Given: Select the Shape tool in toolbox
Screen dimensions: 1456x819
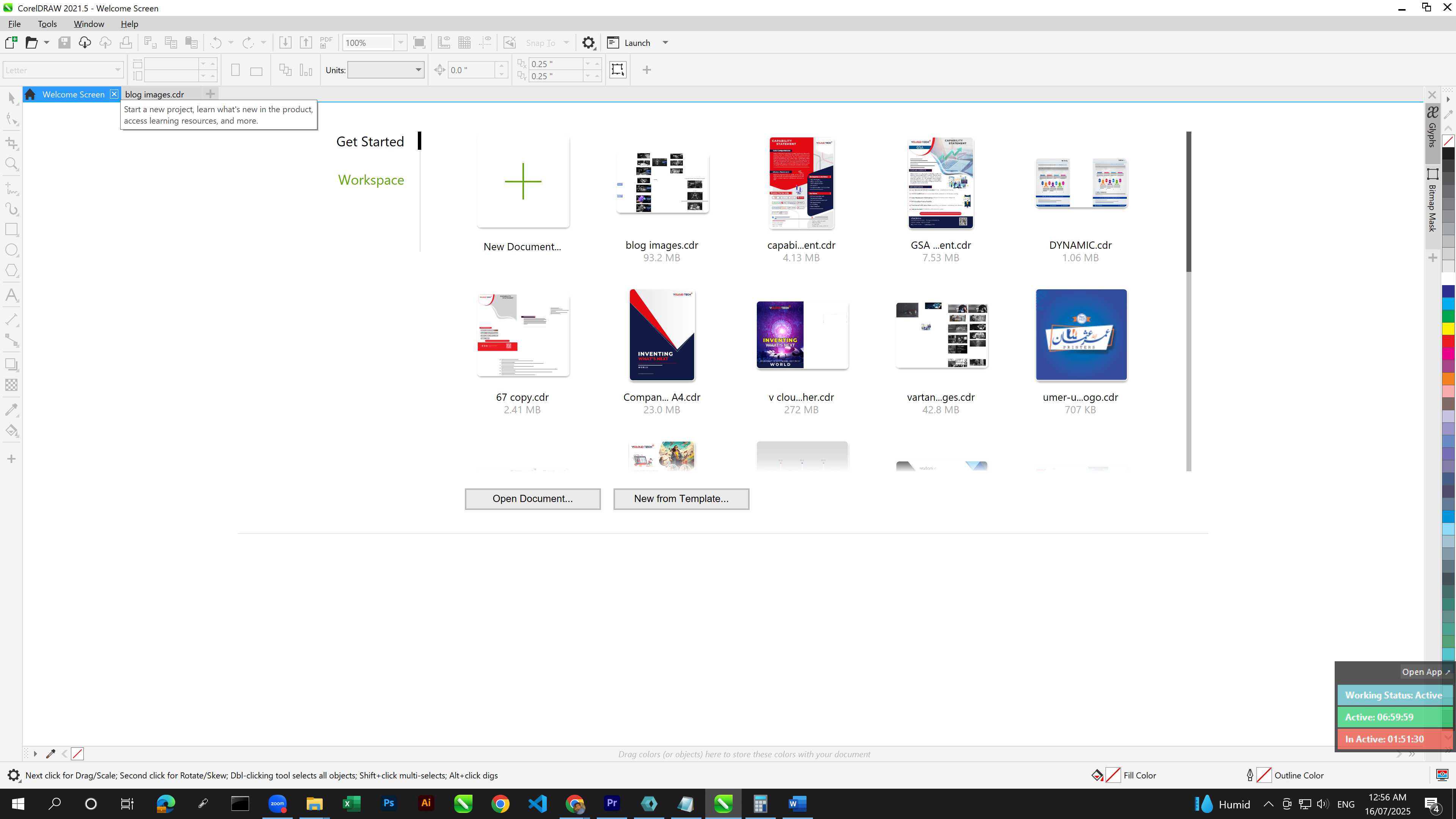Looking at the screenshot, I should click(x=12, y=119).
